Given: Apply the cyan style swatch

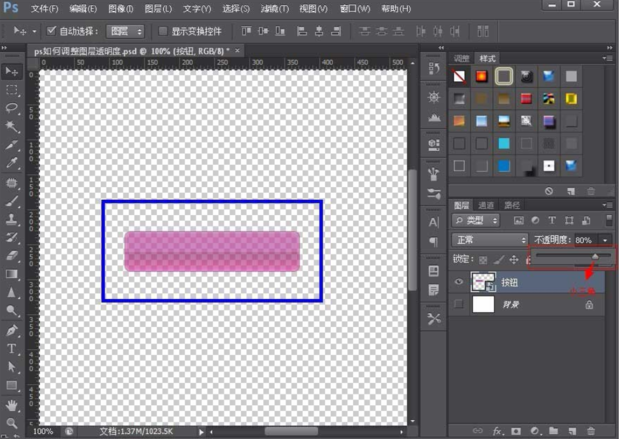Looking at the screenshot, I should click(504, 143).
